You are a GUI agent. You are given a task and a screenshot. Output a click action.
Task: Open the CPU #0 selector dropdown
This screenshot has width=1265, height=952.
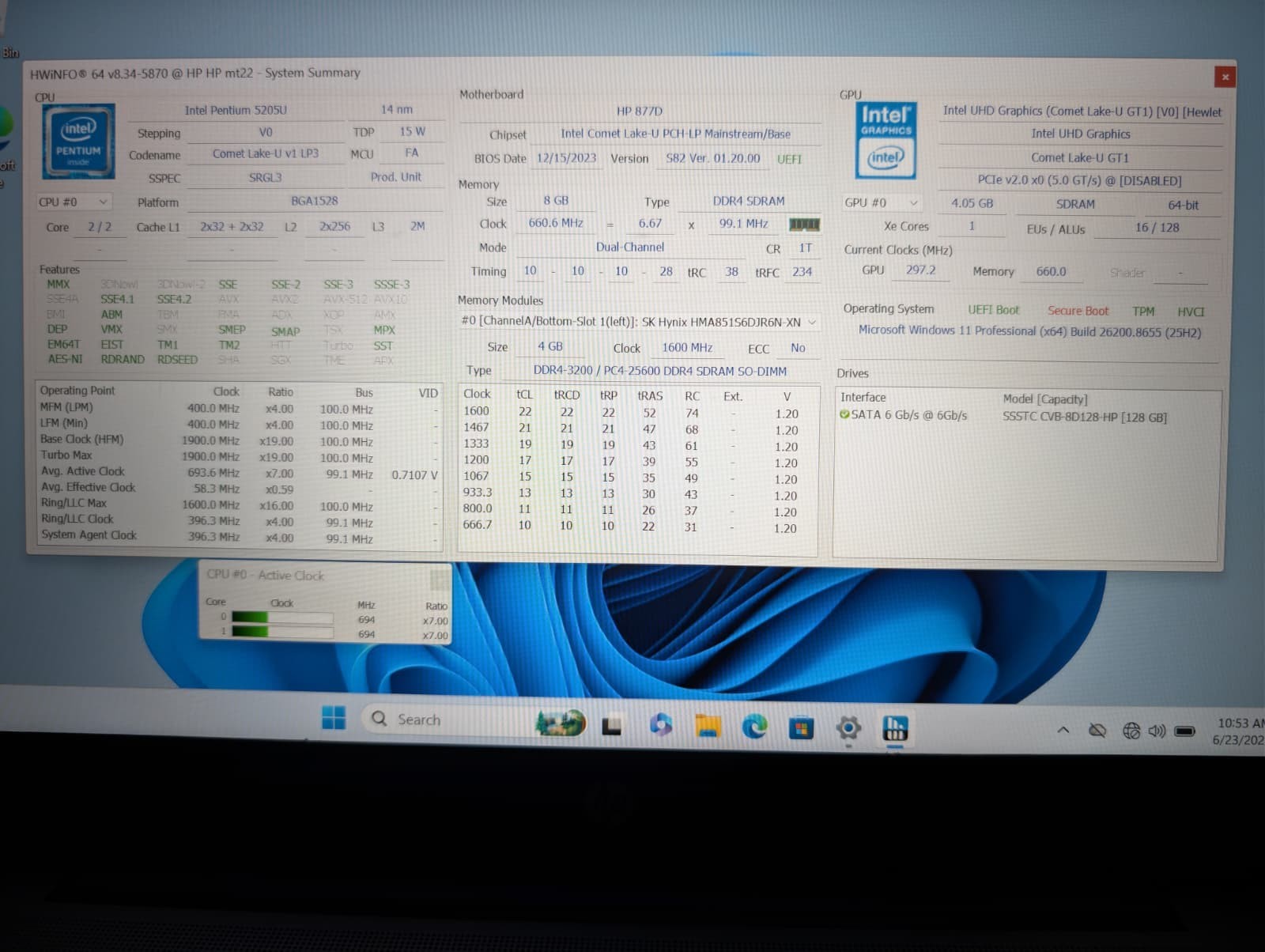73,202
